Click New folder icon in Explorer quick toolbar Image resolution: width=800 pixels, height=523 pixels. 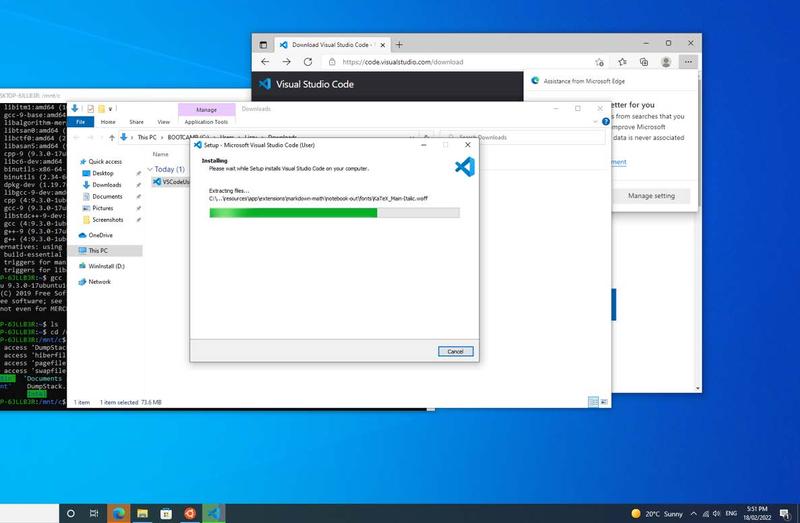pyautogui.click(x=101, y=109)
